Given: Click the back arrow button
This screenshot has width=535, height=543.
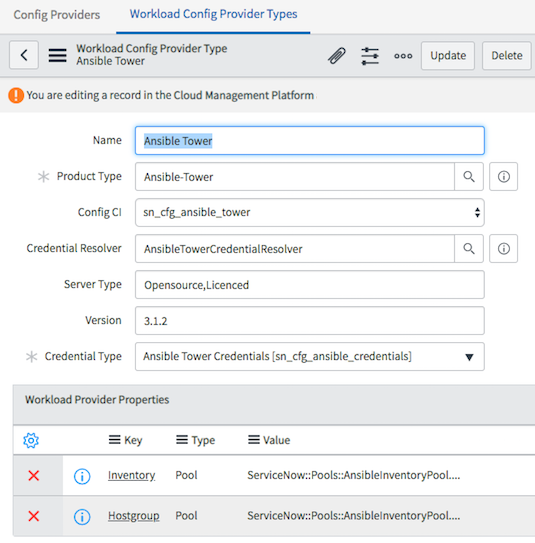Looking at the screenshot, I should click(24, 55).
